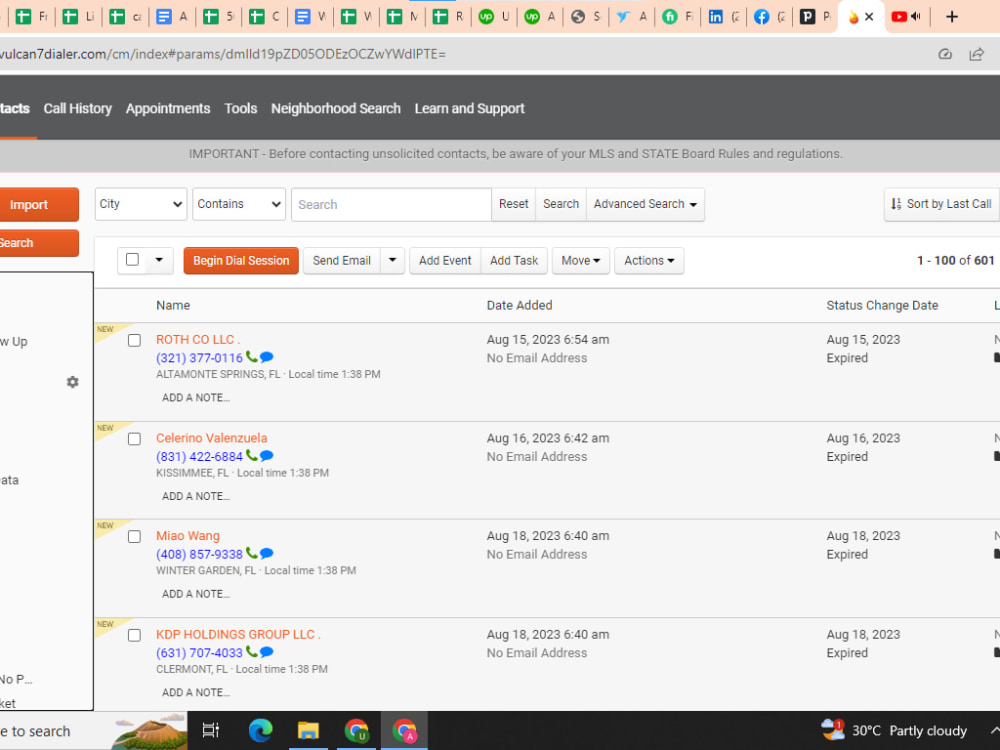Open Sort by Last Call menu
The height and width of the screenshot is (750, 1000).
pos(941,204)
